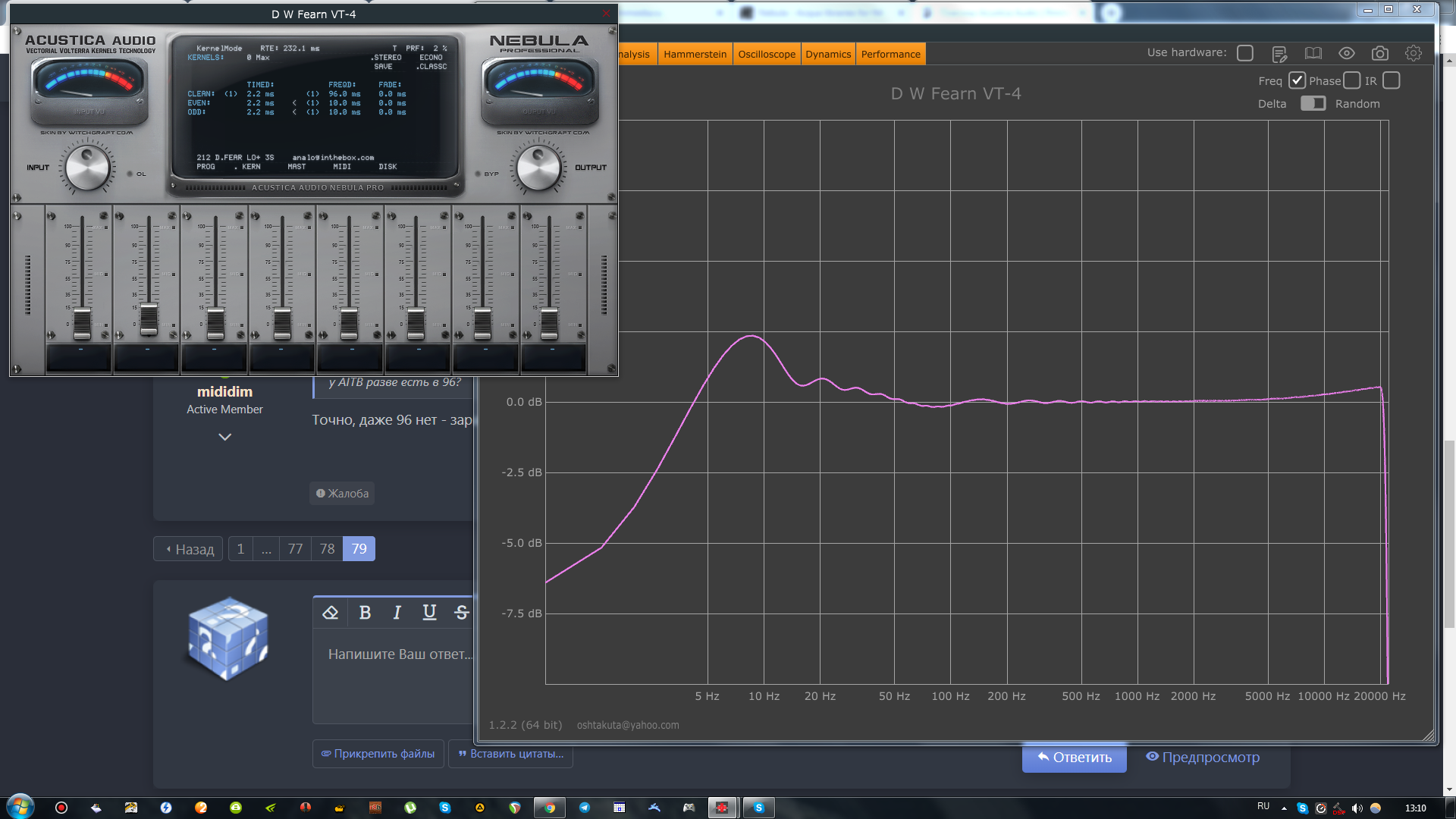Open the notes editor icon in analyzer toolbar
This screenshot has width=1456, height=819.
[x=1279, y=53]
